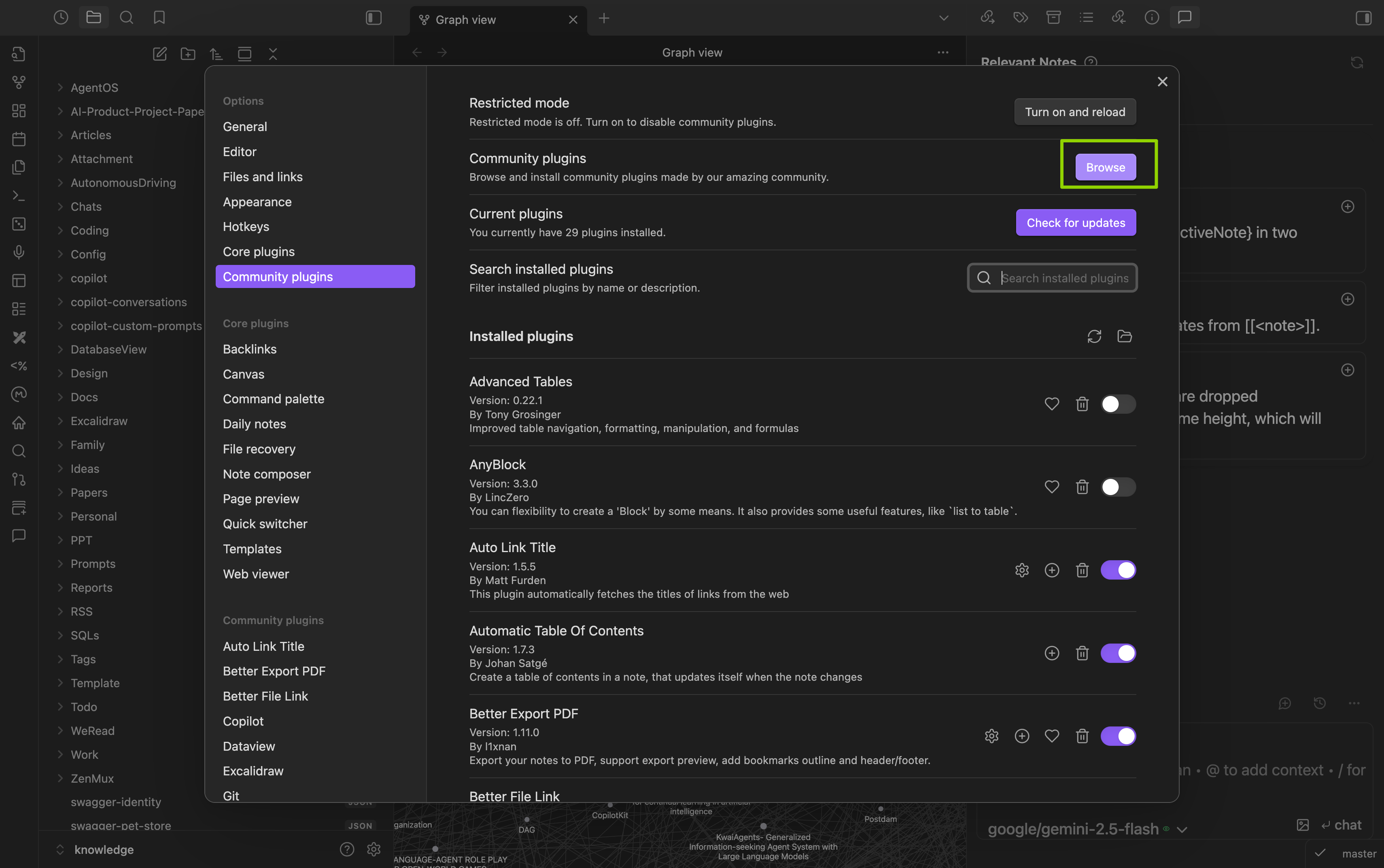This screenshot has width=1384, height=868.
Task: Click the new folder icon in file explorer
Action: pos(188,54)
